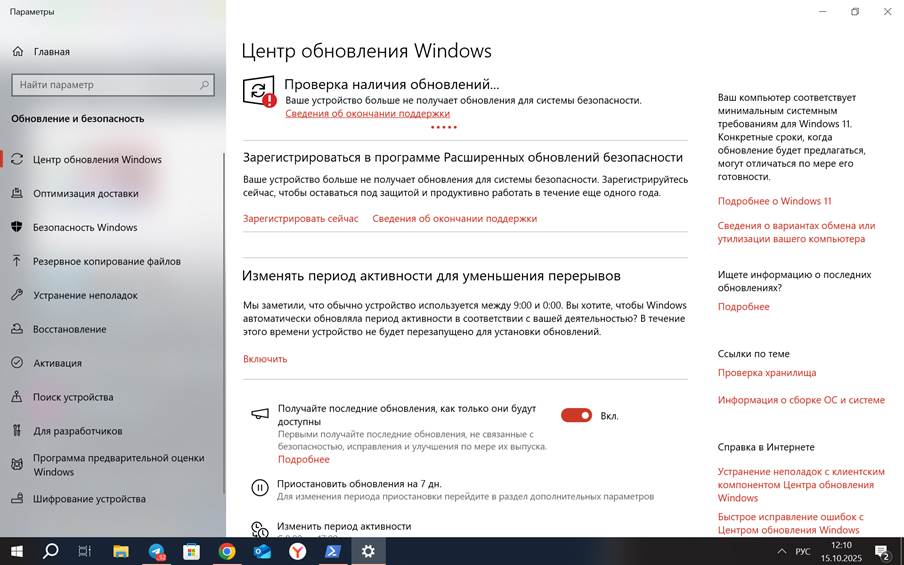
Task: Open Изменить период активности option
Action: [x=343, y=526]
